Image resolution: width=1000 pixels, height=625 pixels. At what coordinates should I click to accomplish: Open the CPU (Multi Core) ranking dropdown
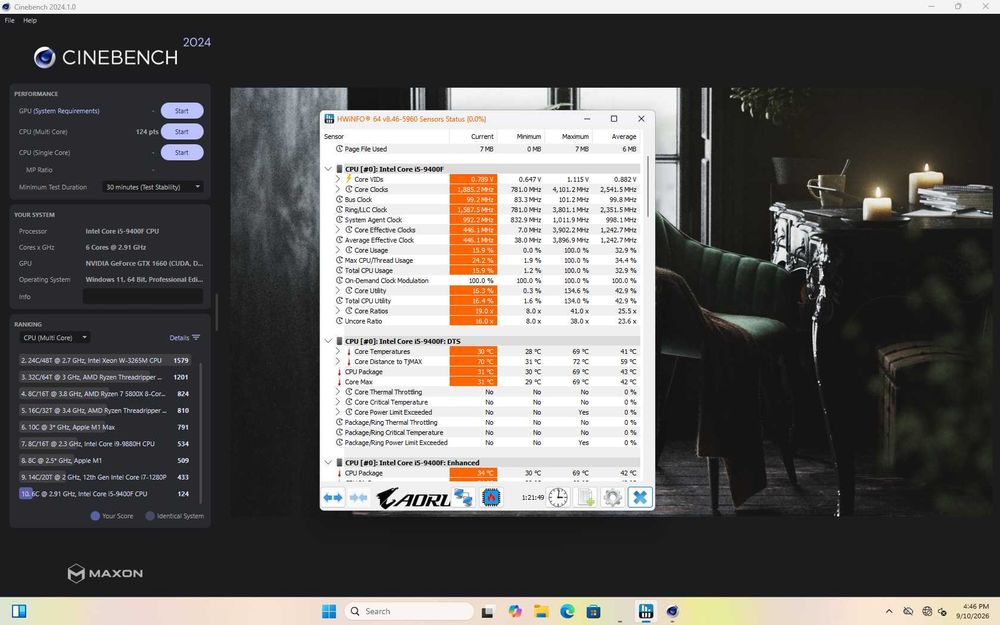click(54, 337)
